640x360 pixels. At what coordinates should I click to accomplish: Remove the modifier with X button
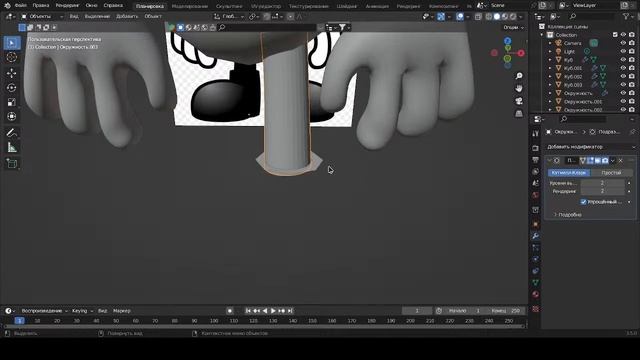coord(621,160)
